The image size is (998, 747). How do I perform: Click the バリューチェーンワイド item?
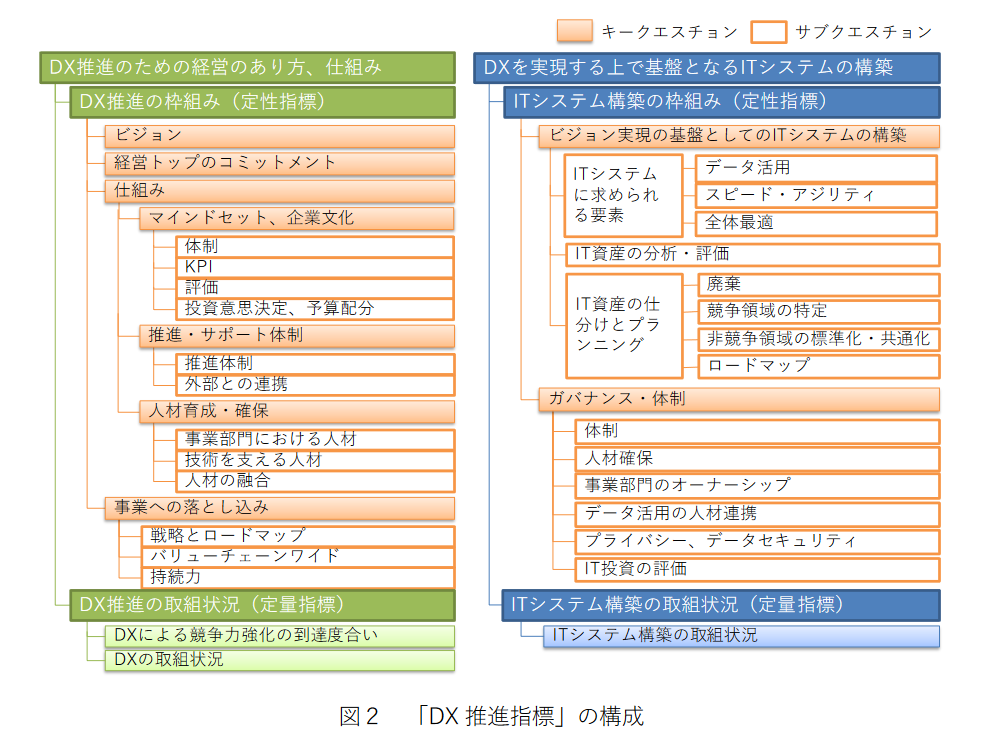tap(299, 556)
